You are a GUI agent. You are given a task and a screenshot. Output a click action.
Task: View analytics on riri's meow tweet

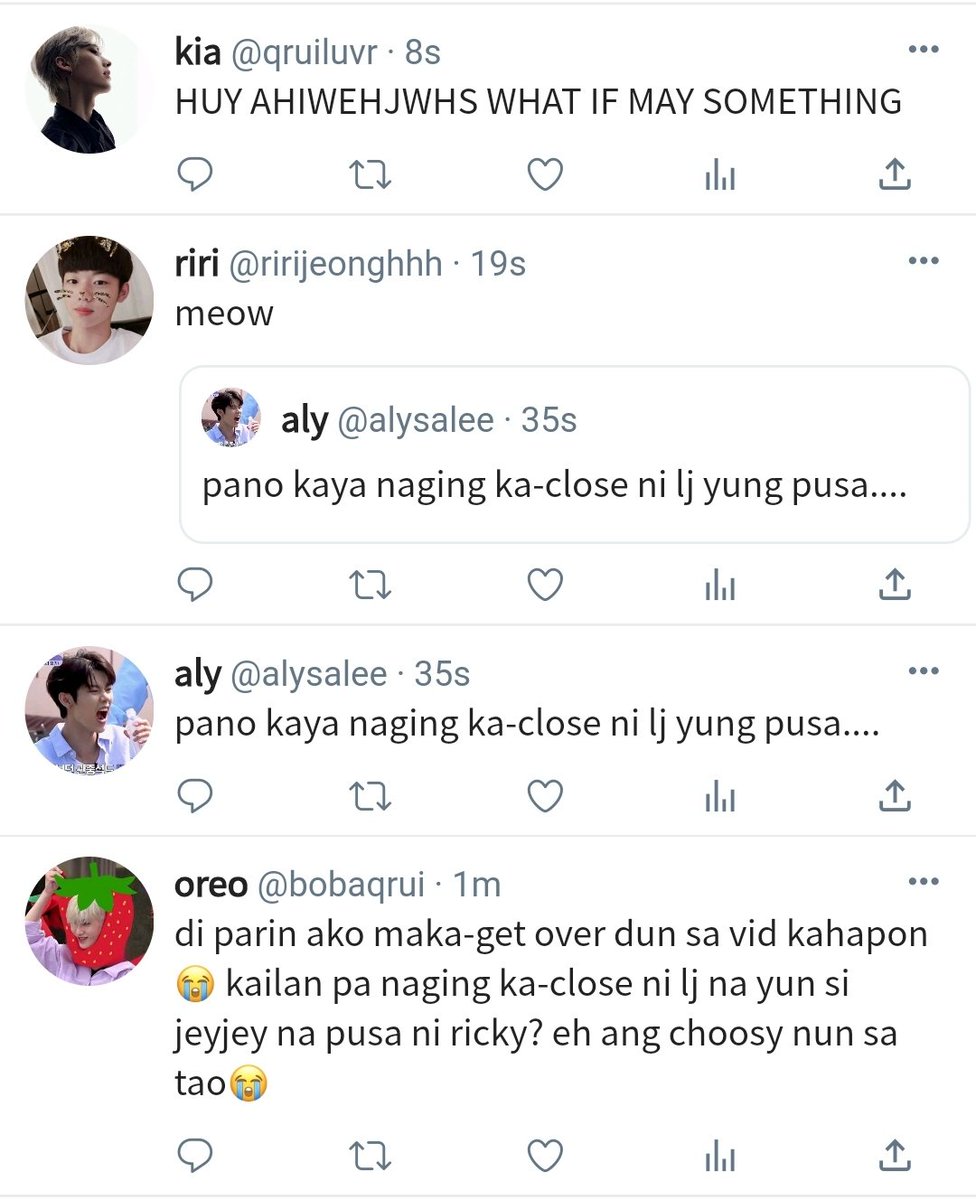720,585
